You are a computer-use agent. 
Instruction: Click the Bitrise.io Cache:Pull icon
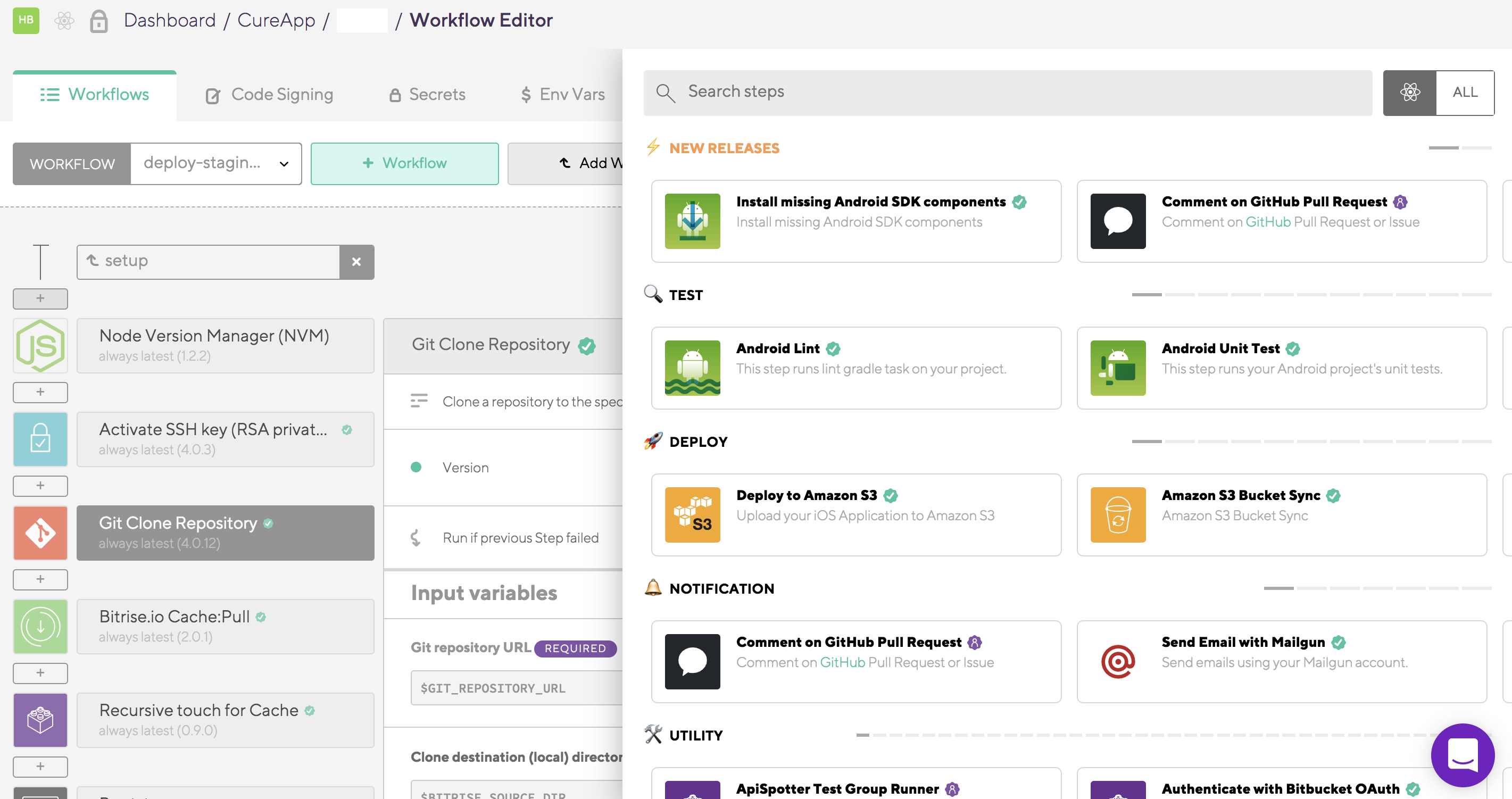click(x=40, y=627)
